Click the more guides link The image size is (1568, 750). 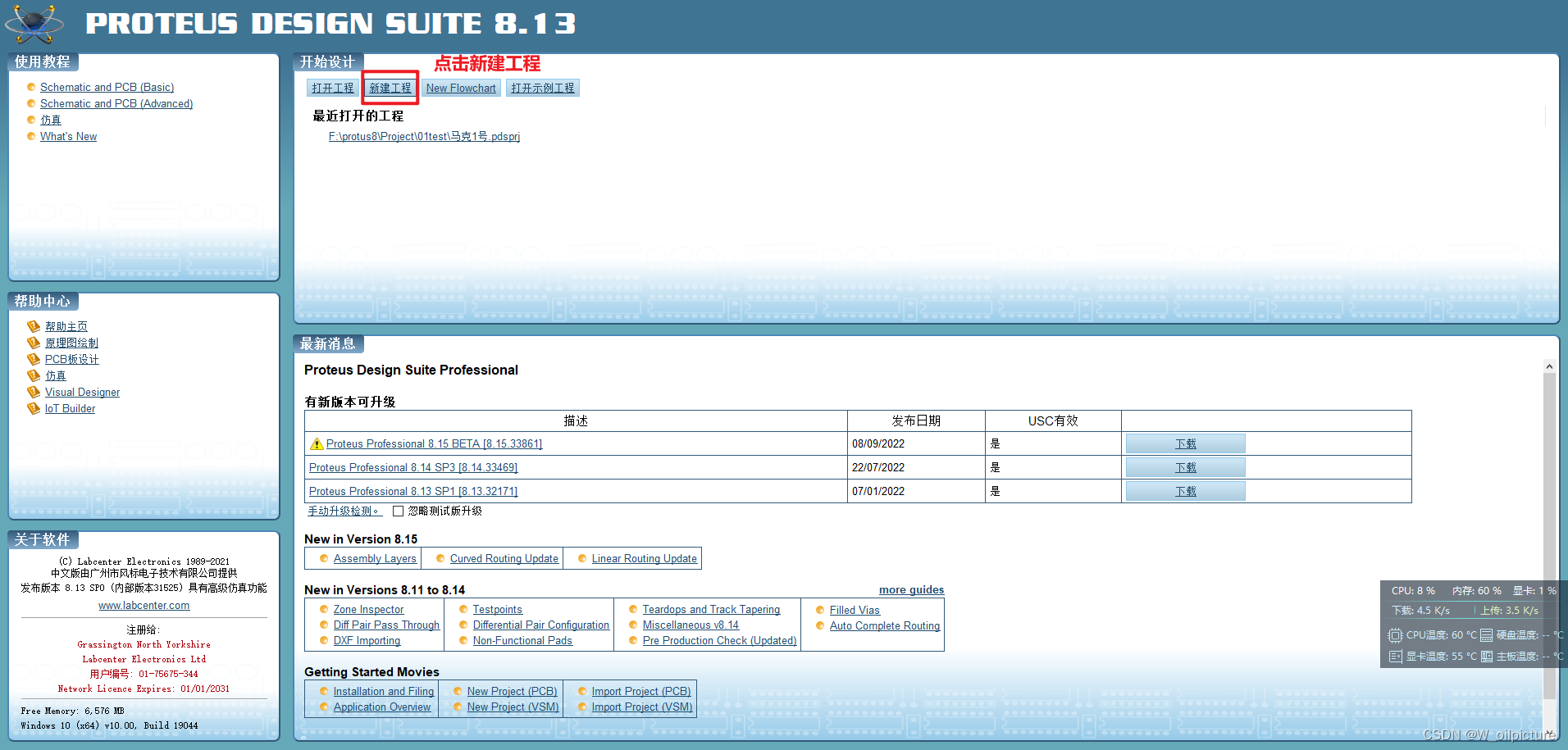tap(911, 589)
